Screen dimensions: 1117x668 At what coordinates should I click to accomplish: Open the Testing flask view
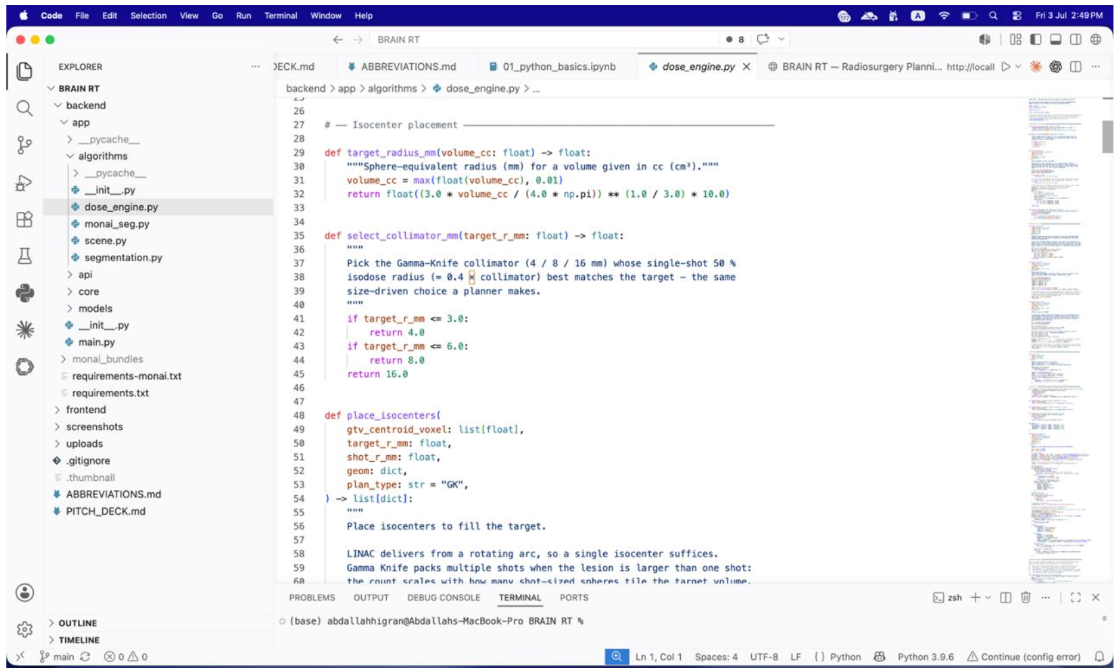coord(24,256)
